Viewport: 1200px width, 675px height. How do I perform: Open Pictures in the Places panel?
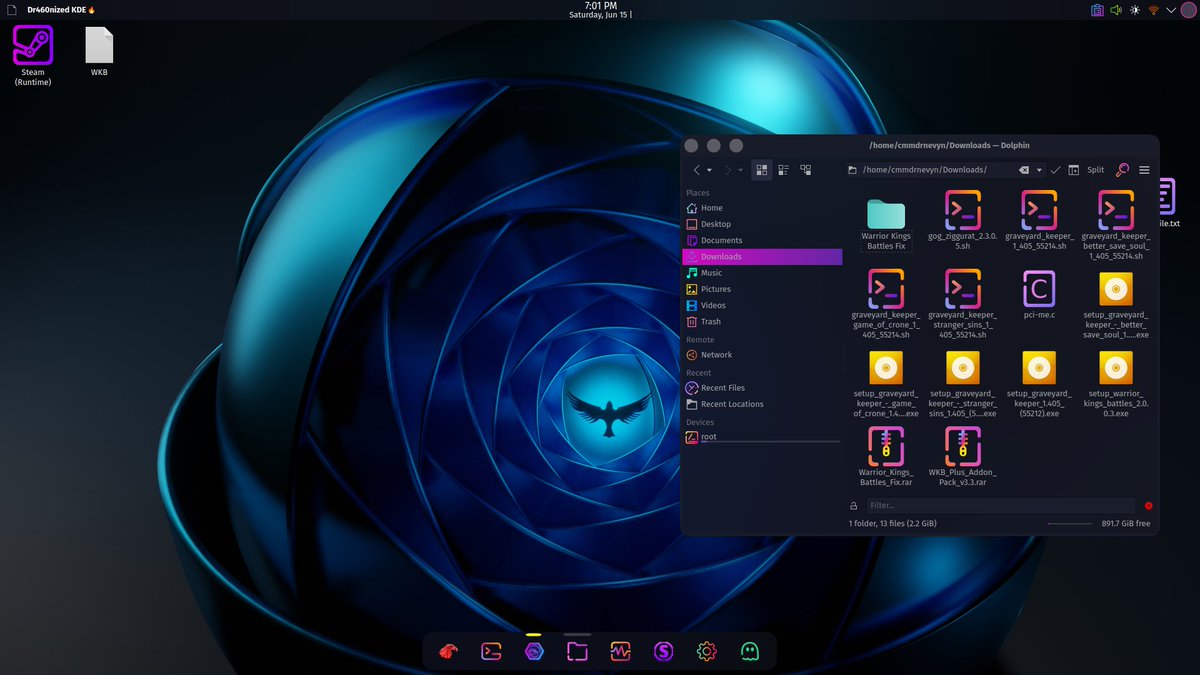pos(762,289)
